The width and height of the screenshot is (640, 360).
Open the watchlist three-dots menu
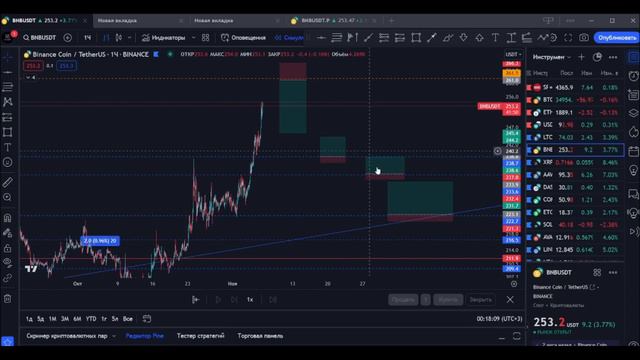click(613, 57)
